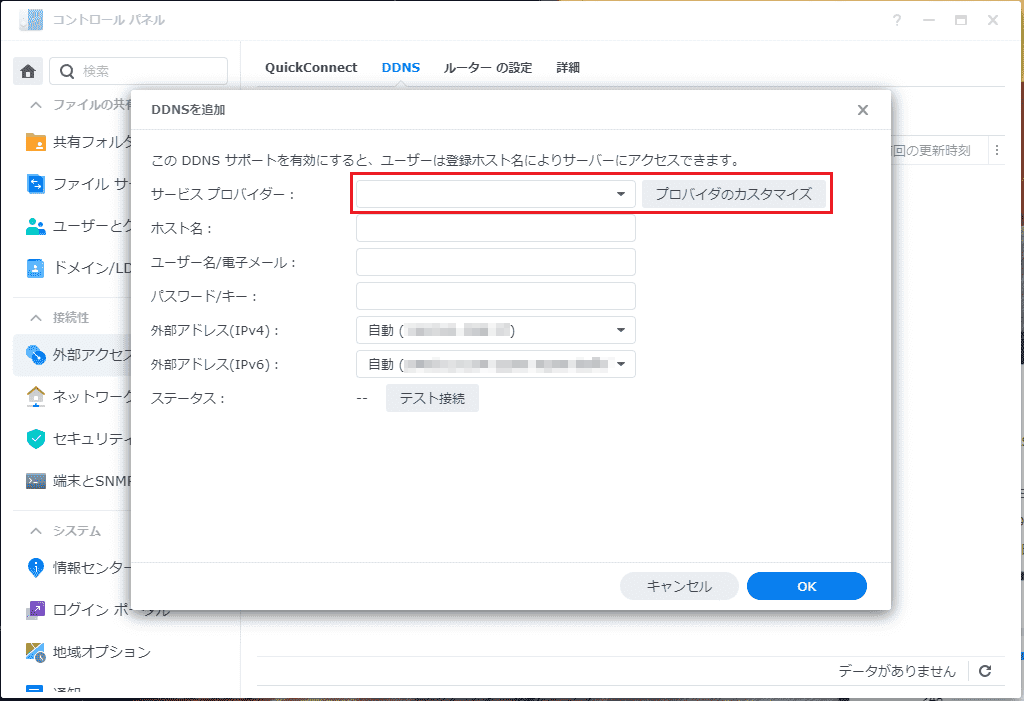Focus the パスワード/キー field
This screenshot has width=1024, height=701.
pyautogui.click(x=496, y=296)
